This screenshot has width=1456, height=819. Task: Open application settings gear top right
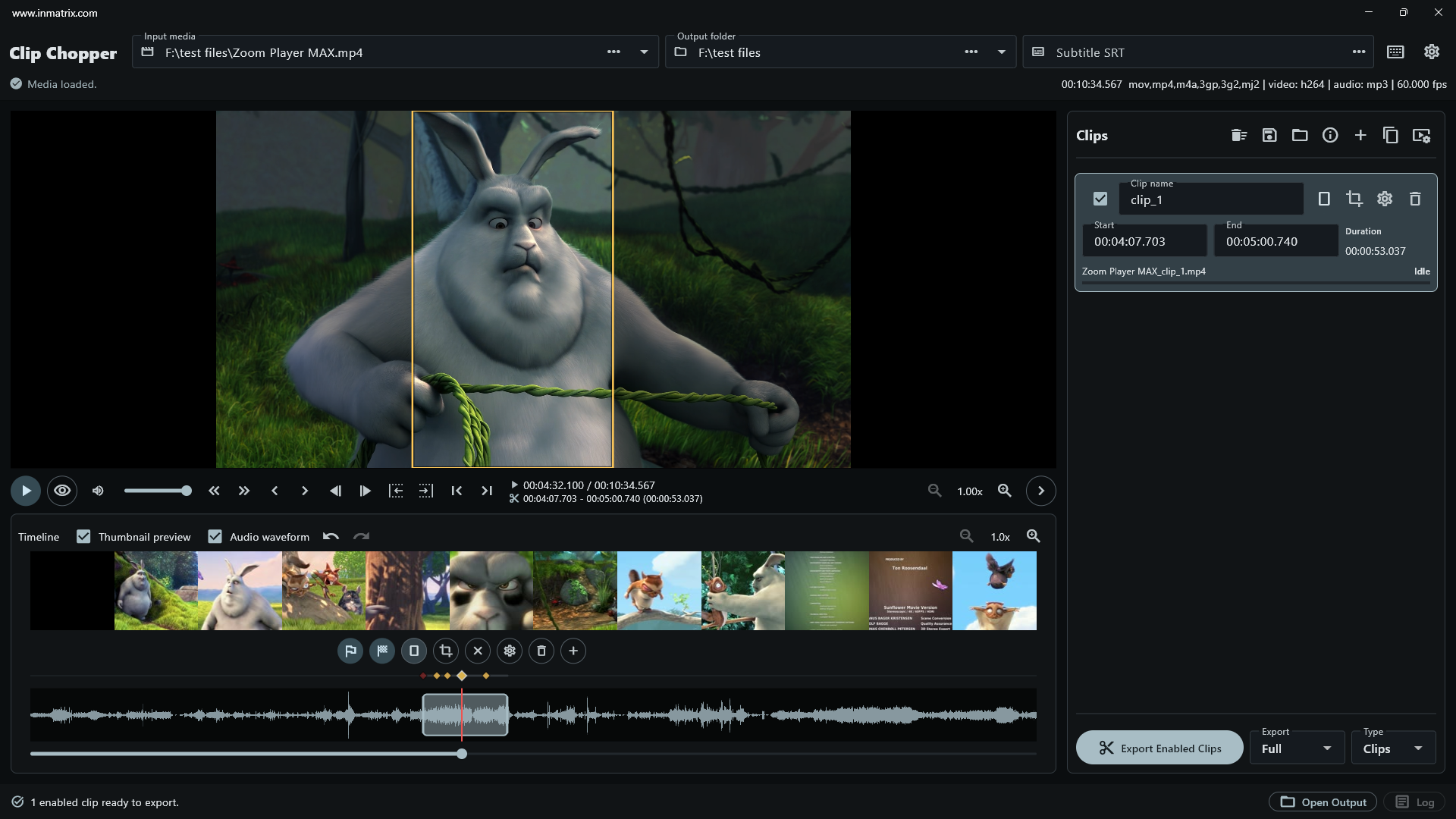point(1432,52)
